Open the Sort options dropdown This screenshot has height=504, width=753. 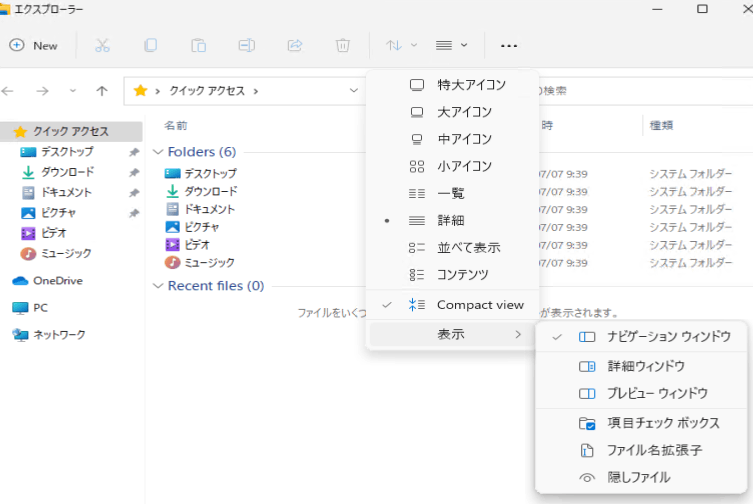click(x=401, y=46)
